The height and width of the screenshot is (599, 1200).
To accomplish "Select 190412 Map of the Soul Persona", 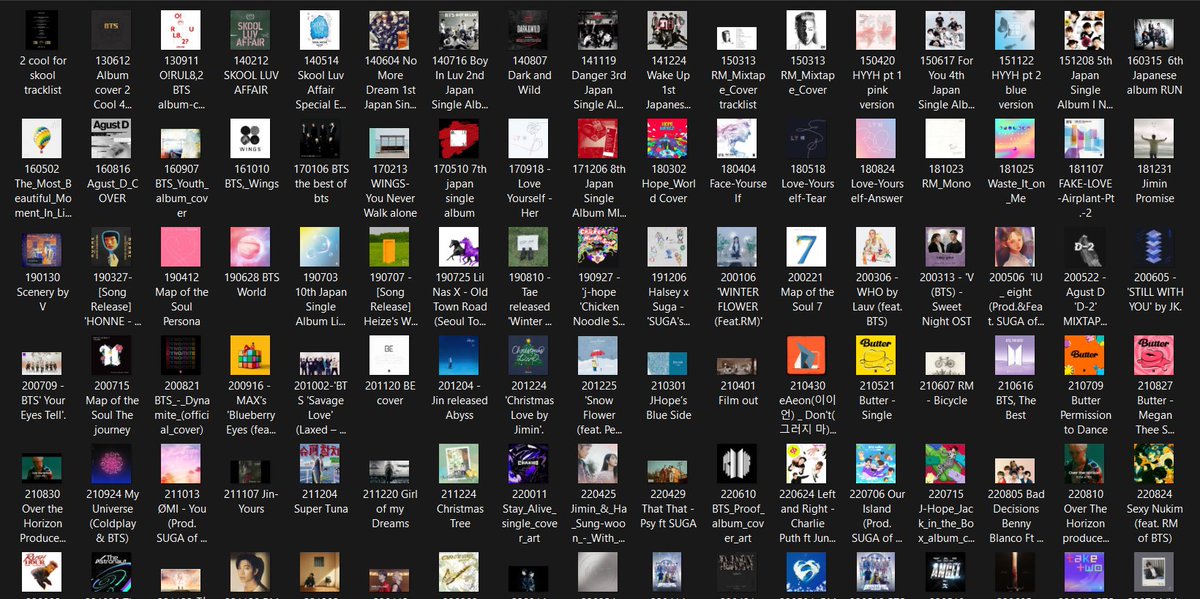I will click(181, 247).
